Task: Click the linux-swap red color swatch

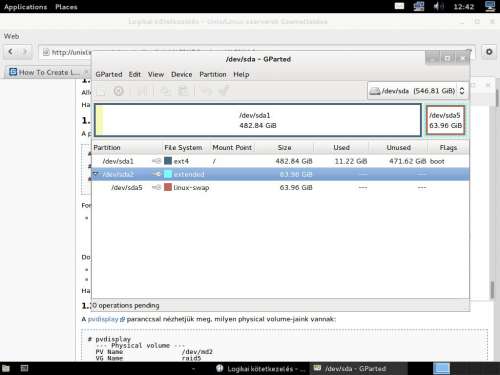Action: (x=168, y=187)
